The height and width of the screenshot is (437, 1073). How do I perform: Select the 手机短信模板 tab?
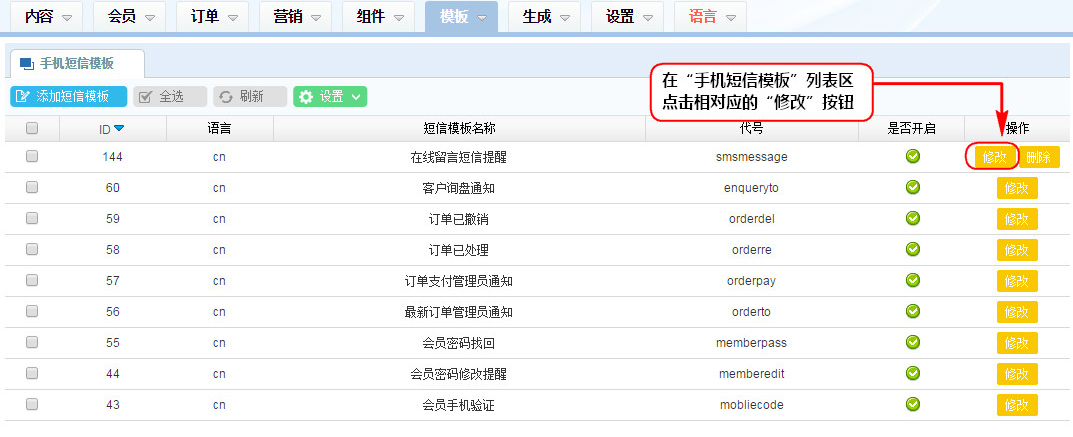coord(75,63)
